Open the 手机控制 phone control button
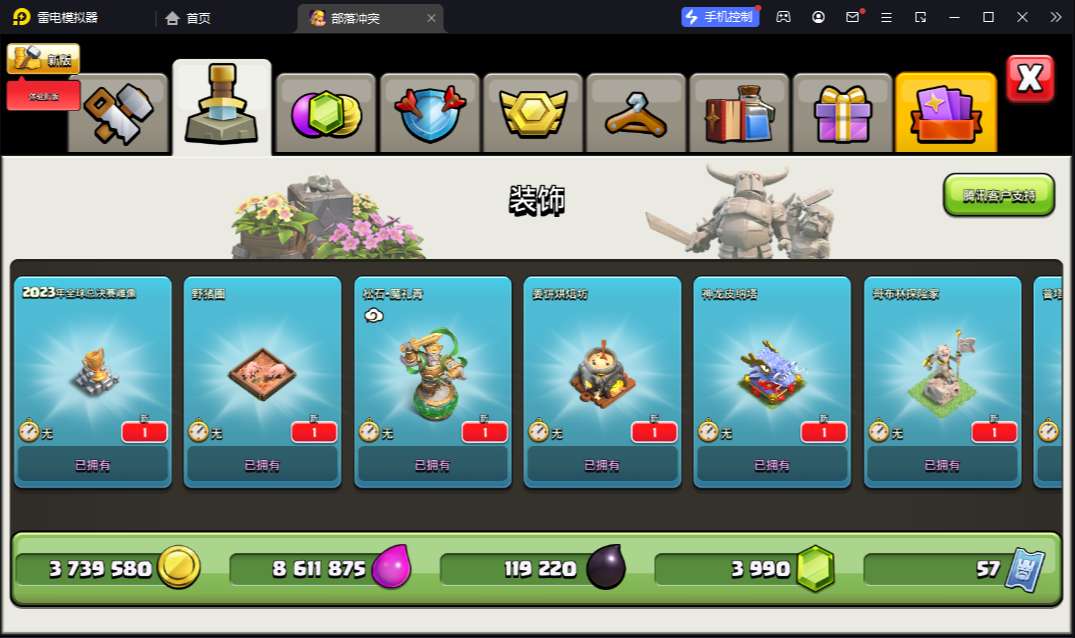This screenshot has width=1075, height=638. 720,17
